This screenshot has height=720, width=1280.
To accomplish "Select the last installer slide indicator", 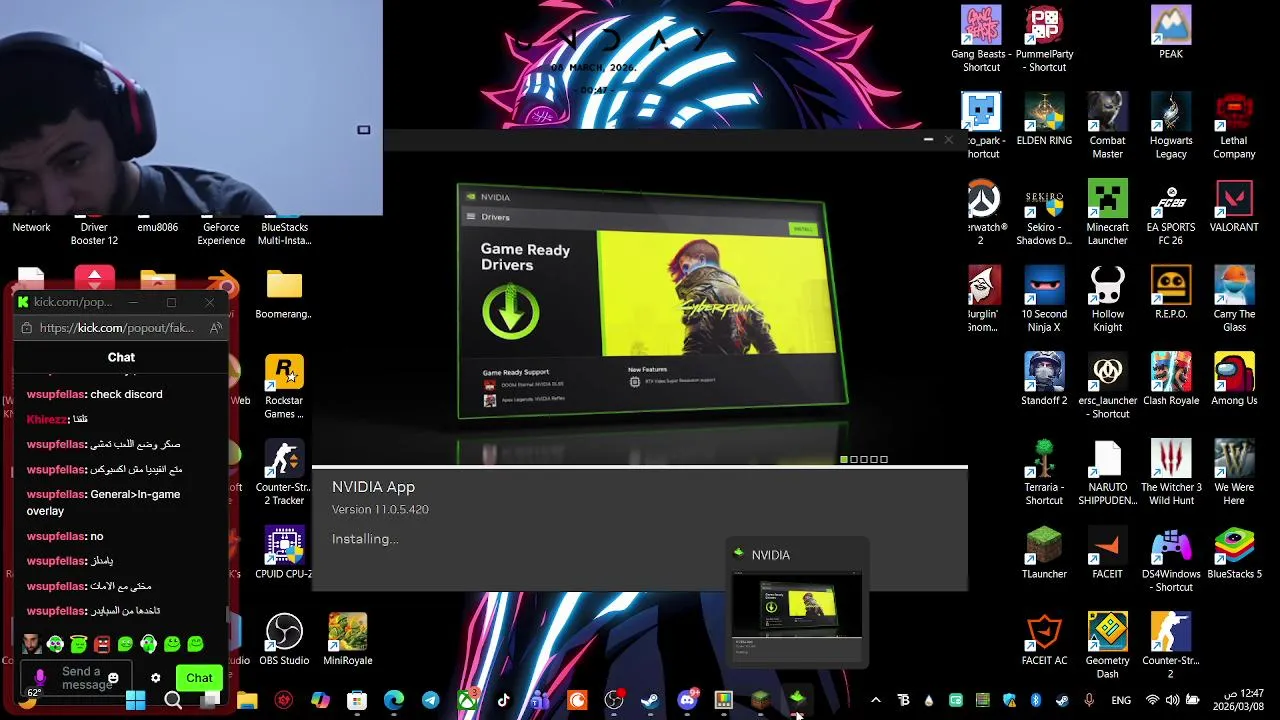I will pos(884,459).
